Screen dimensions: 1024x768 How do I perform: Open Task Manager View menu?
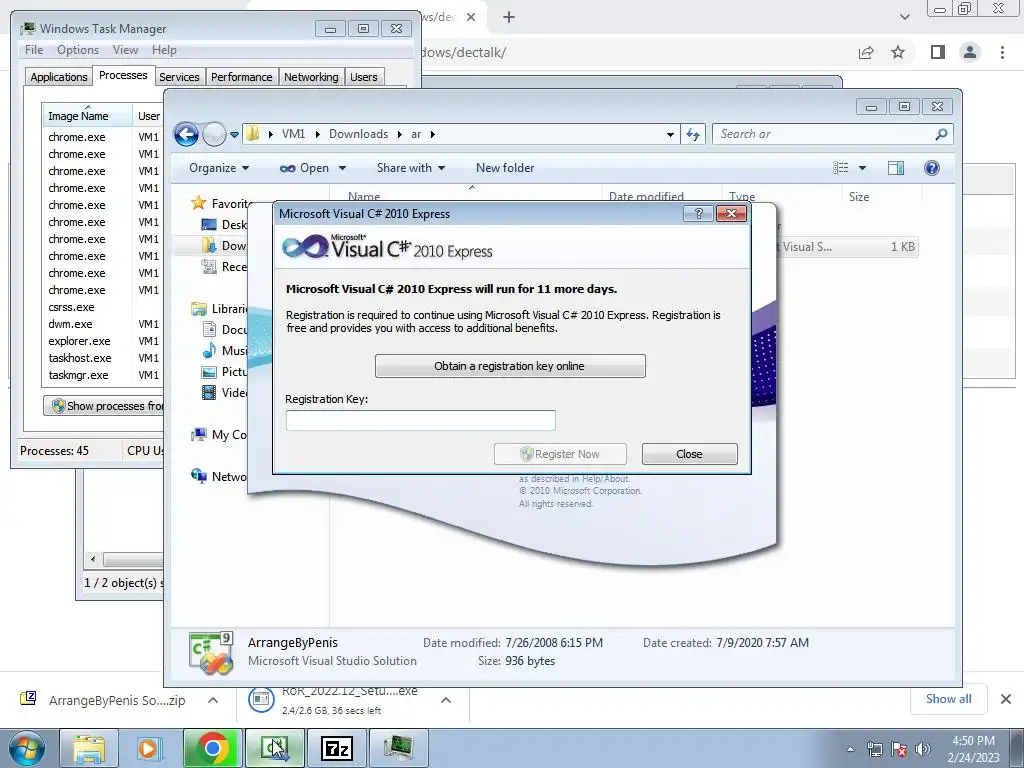pyautogui.click(x=125, y=50)
